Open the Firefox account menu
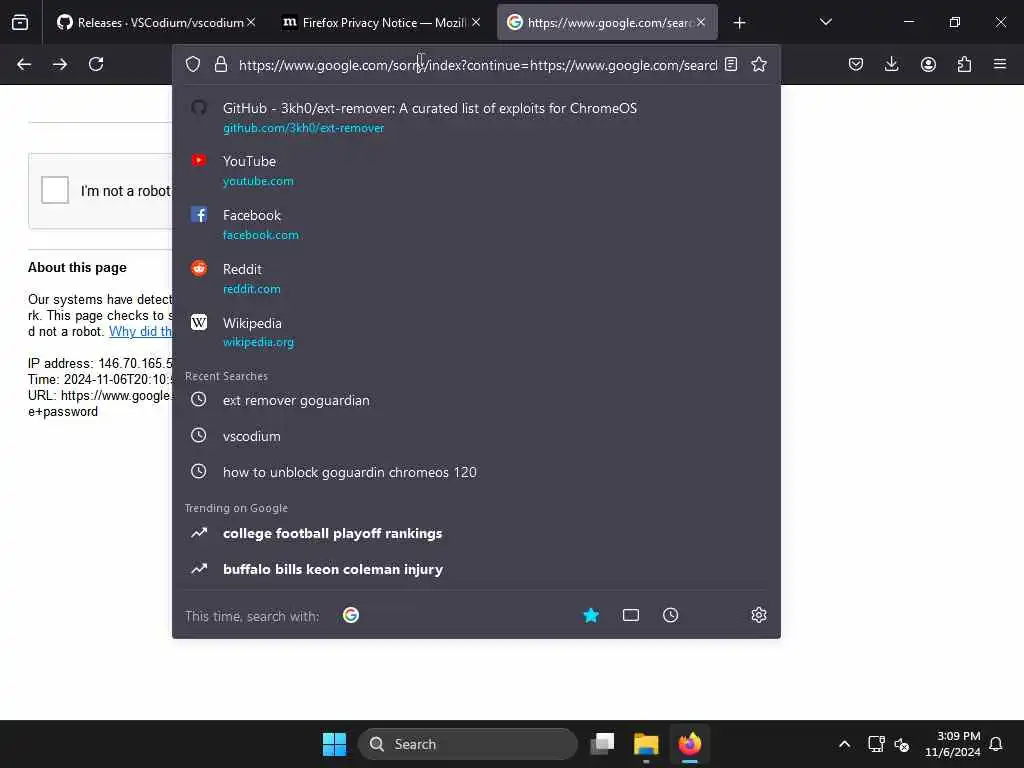The height and width of the screenshot is (768, 1024). pyautogui.click(x=928, y=64)
